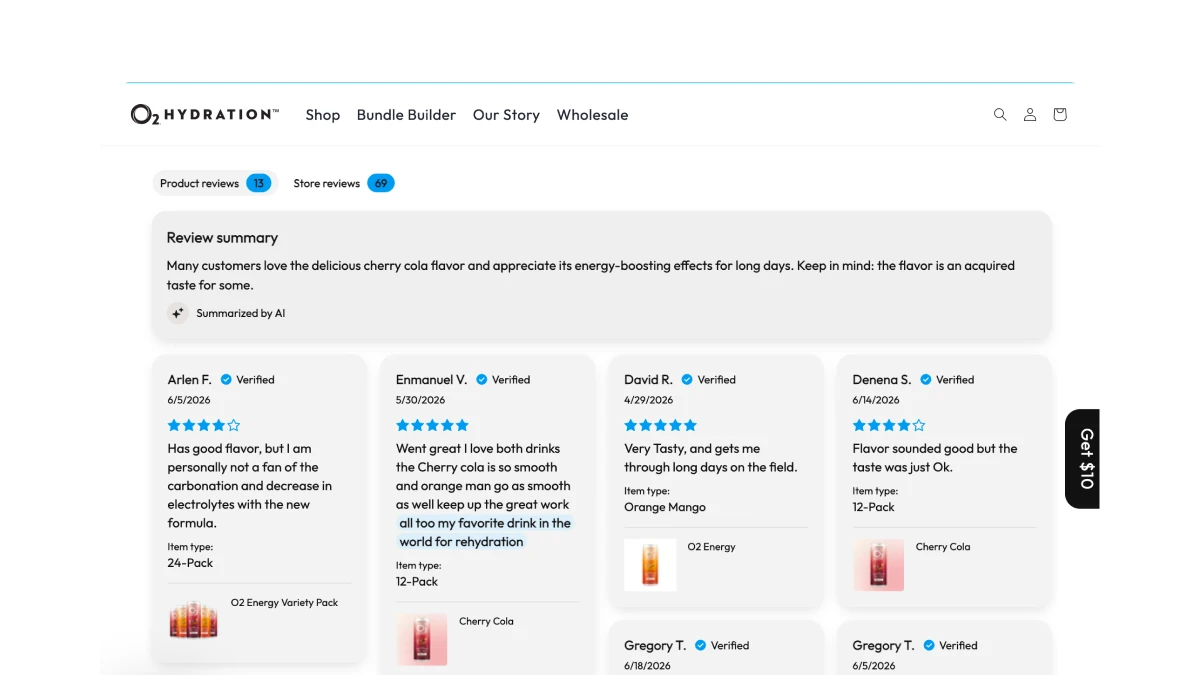Image resolution: width=1200 pixels, height=675 pixels.
Task: Click the date 6/5/2026 under Arlen F.
Action: (189, 400)
